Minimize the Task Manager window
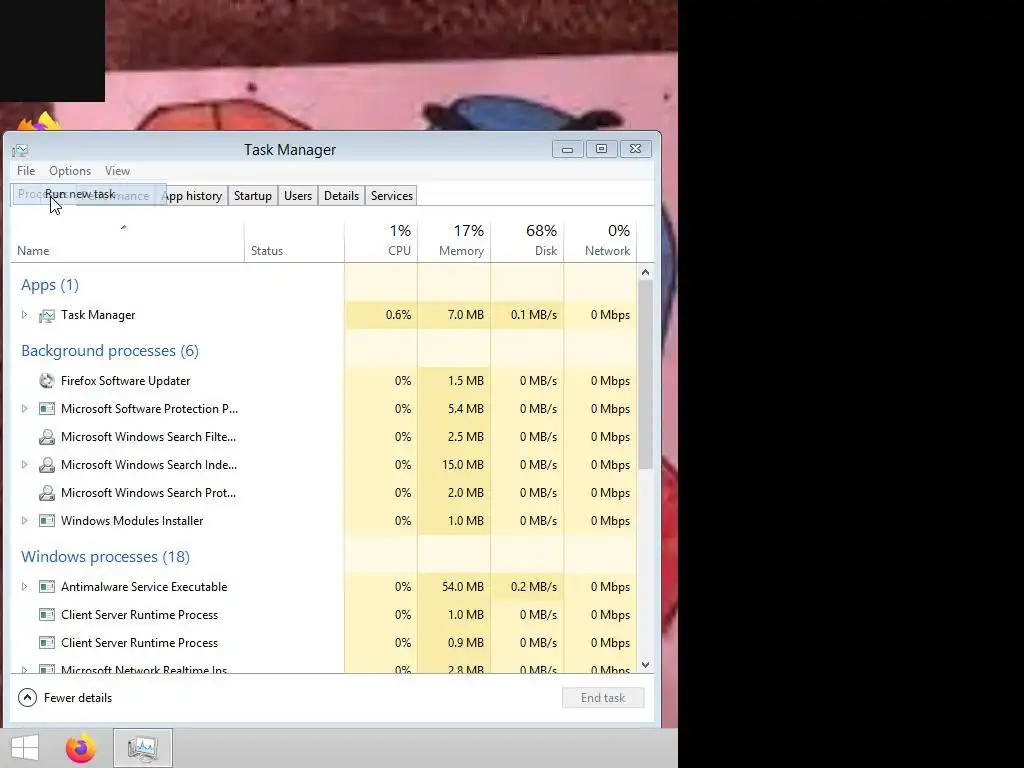 [568, 150]
